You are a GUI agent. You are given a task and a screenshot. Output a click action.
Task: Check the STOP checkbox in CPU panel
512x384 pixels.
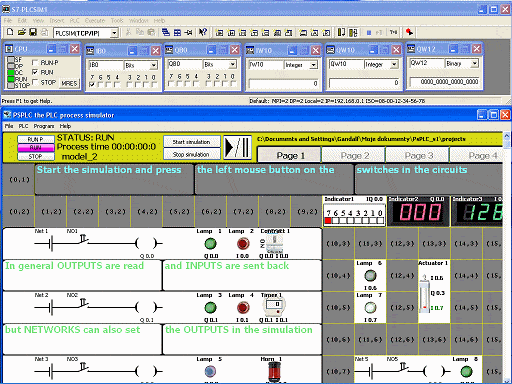[x=35, y=82]
